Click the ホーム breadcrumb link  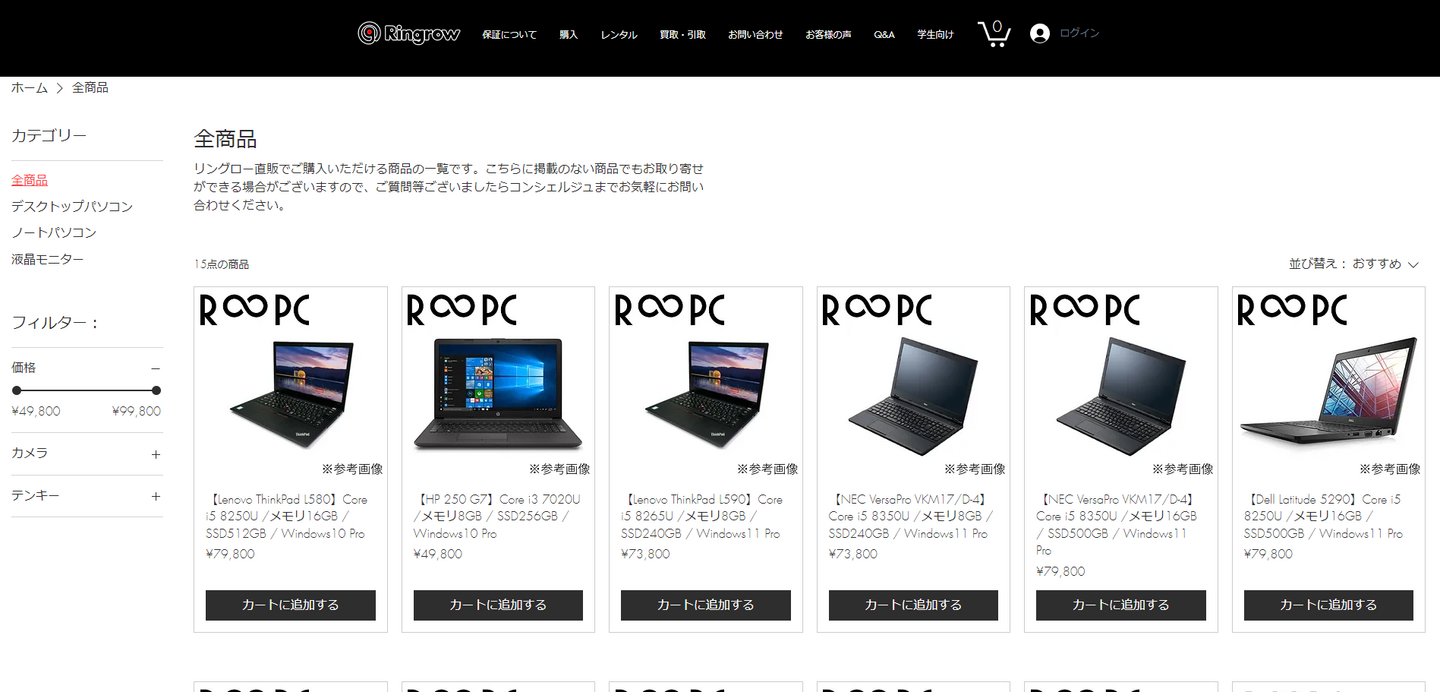[x=29, y=88]
